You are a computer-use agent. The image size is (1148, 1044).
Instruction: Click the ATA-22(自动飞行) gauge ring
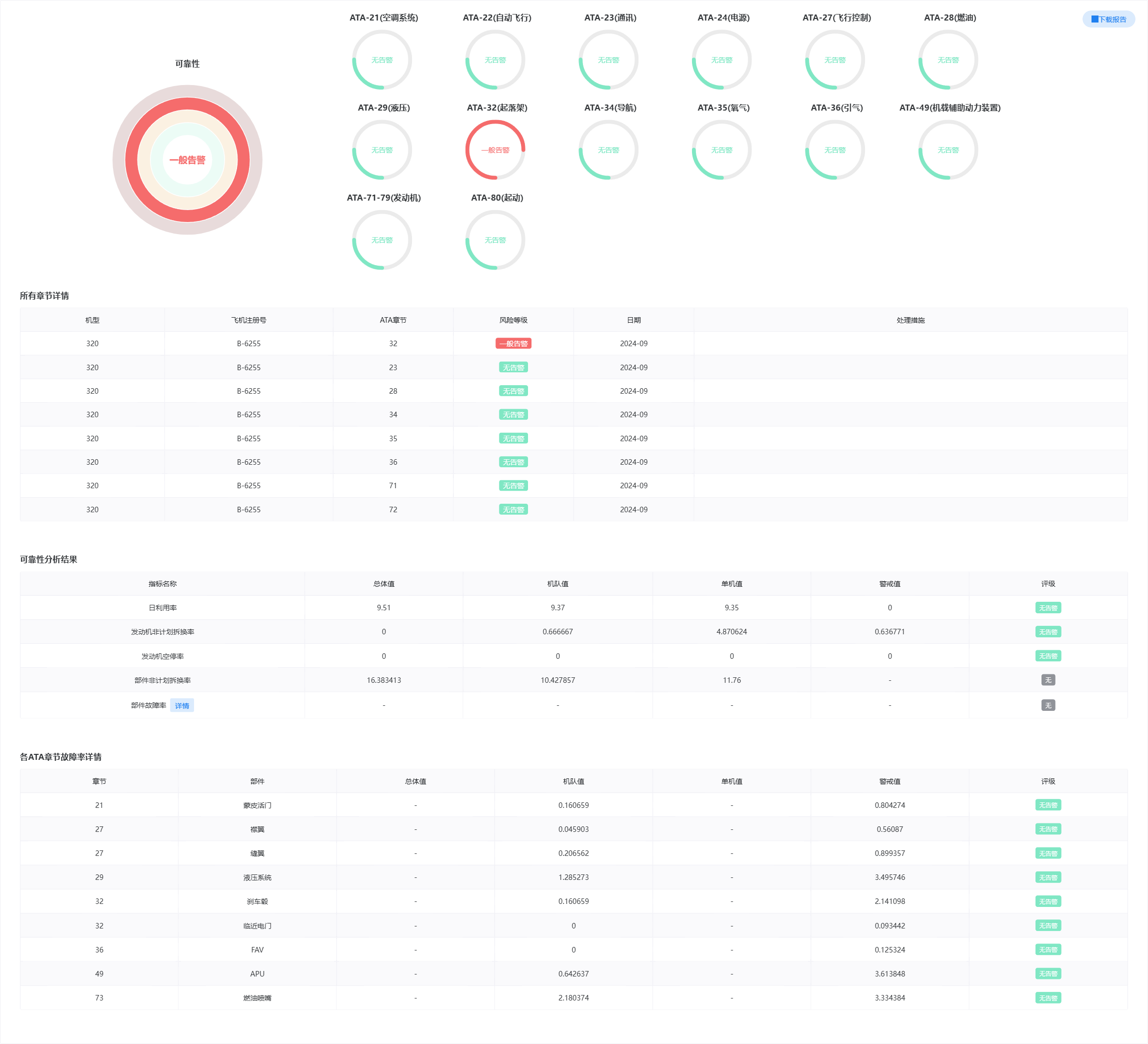click(x=495, y=60)
